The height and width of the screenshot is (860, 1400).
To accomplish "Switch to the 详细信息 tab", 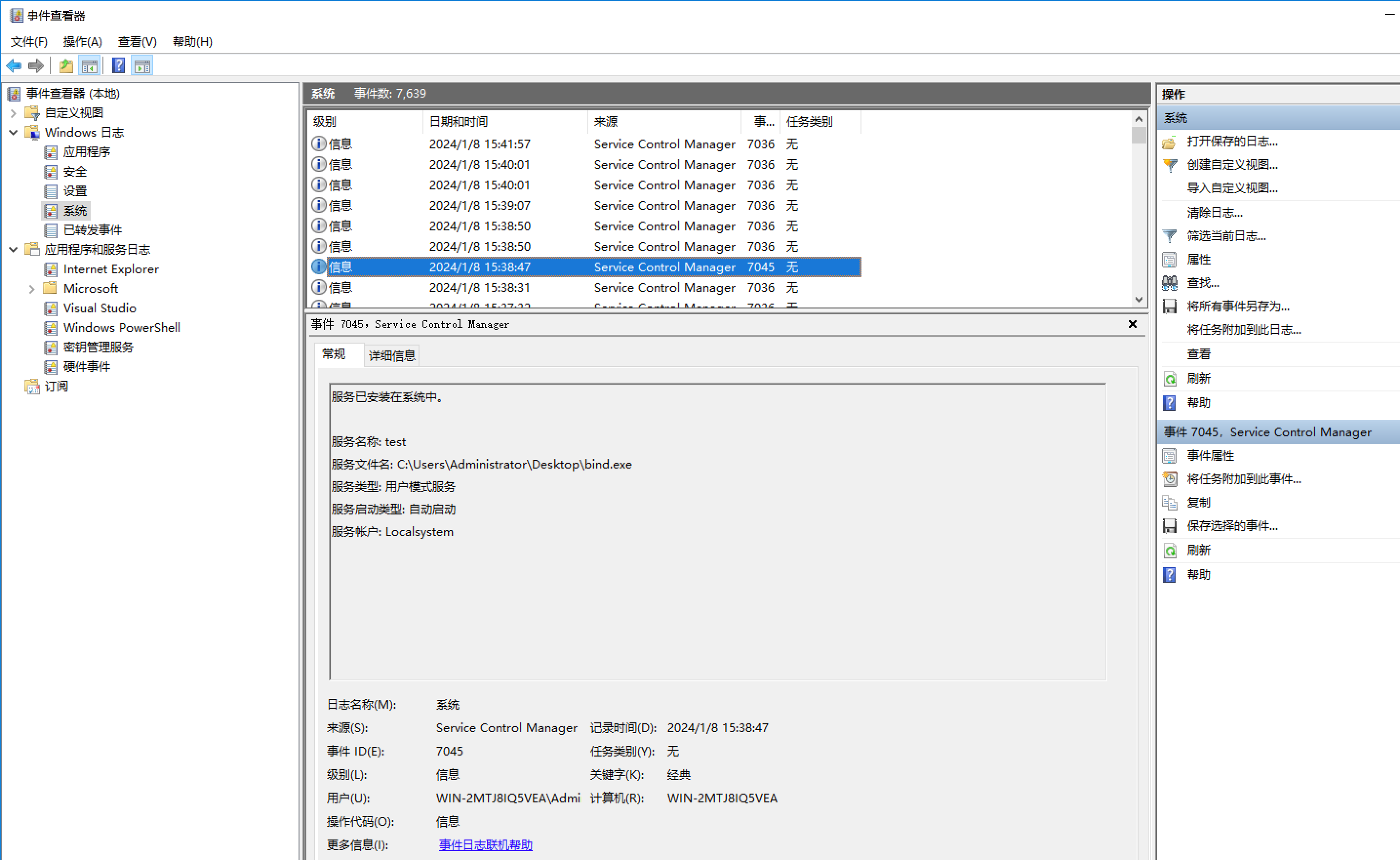I will point(392,355).
